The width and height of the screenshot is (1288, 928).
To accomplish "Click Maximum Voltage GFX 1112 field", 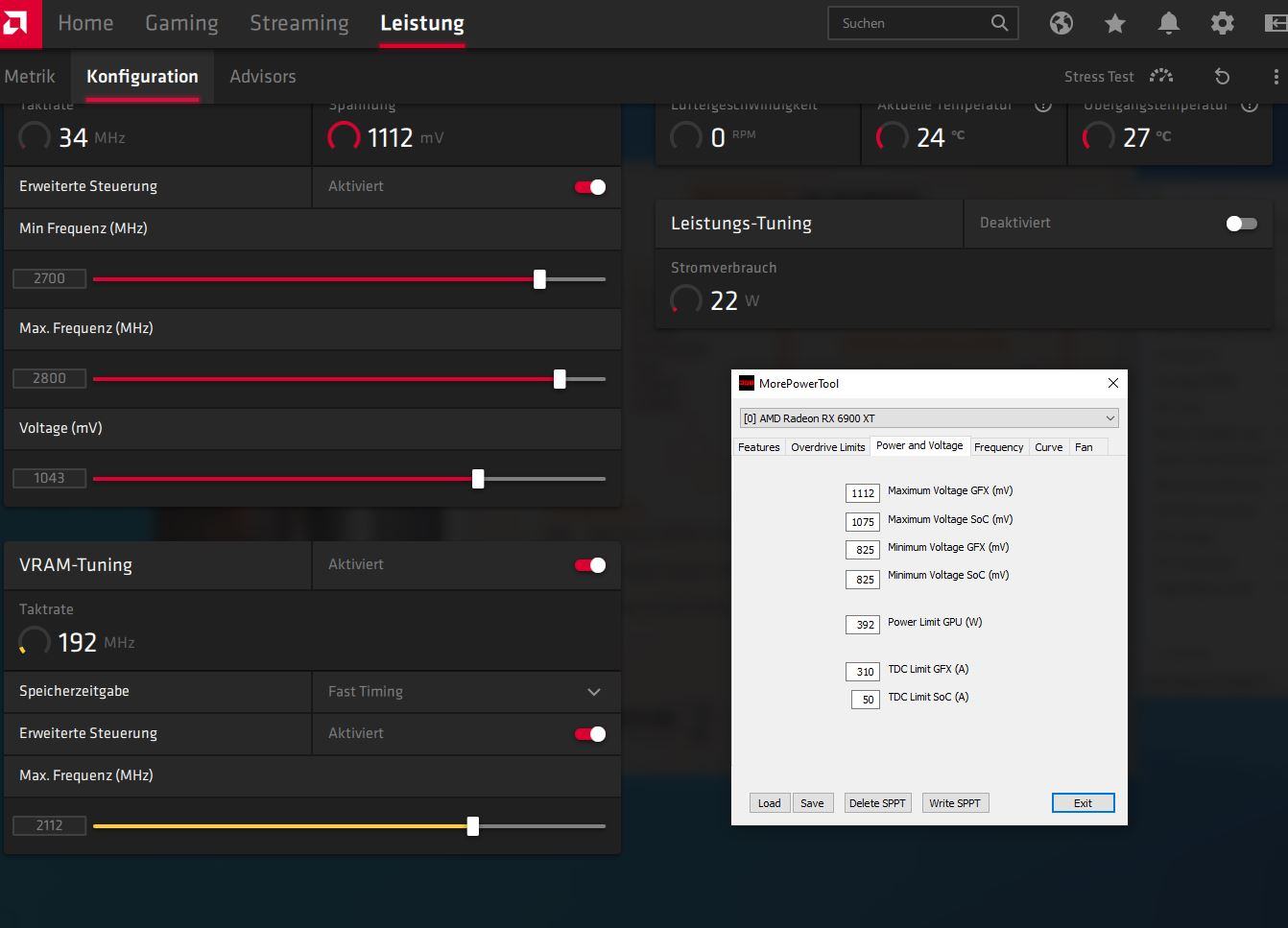I will click(x=863, y=493).
